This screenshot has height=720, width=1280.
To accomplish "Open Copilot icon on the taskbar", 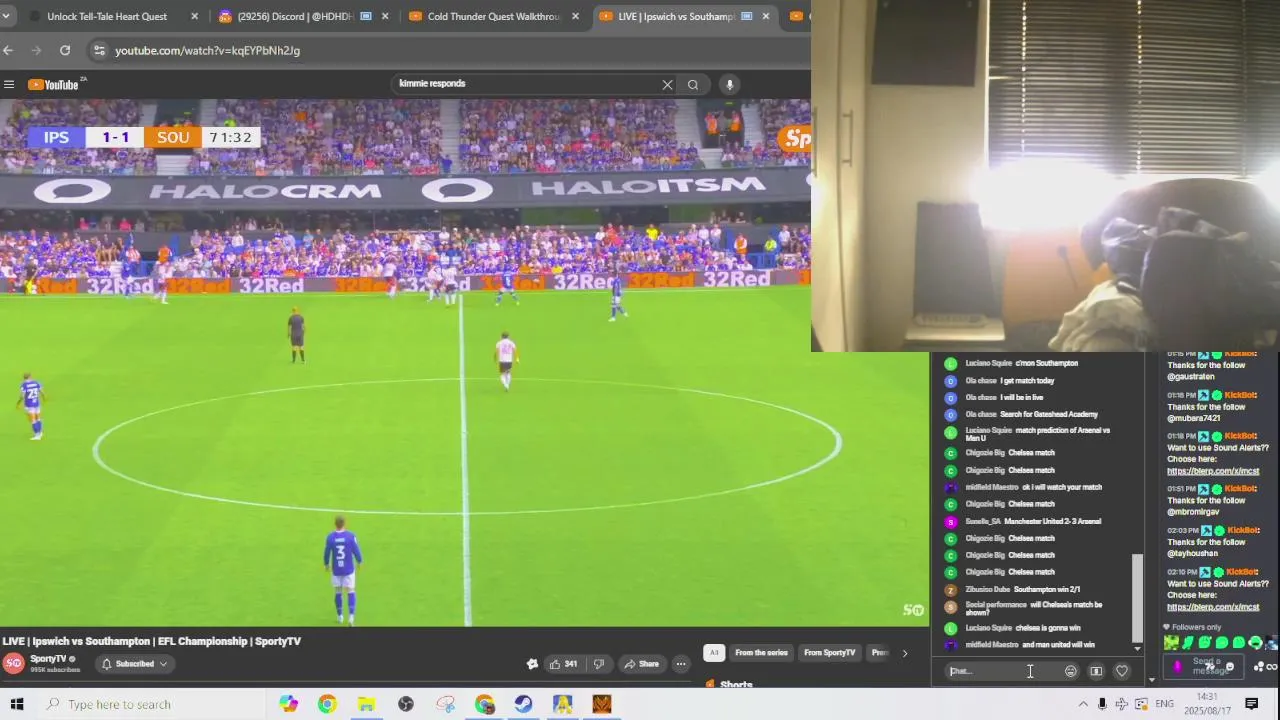I will 289,704.
